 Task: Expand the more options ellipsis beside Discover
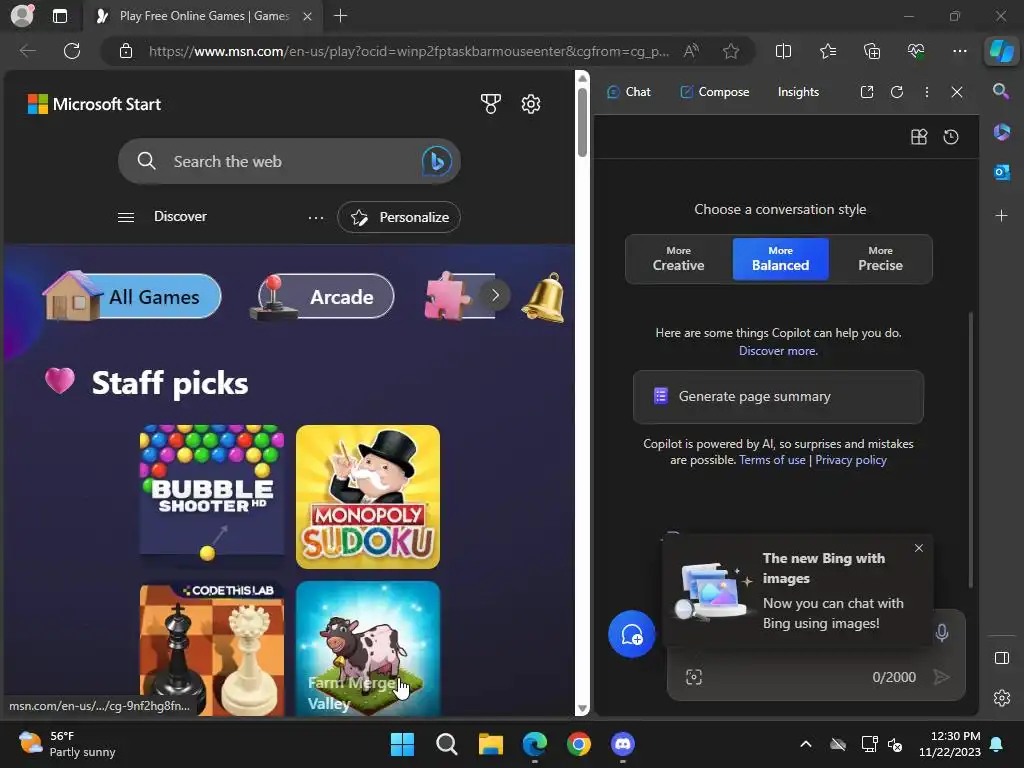[x=316, y=217]
